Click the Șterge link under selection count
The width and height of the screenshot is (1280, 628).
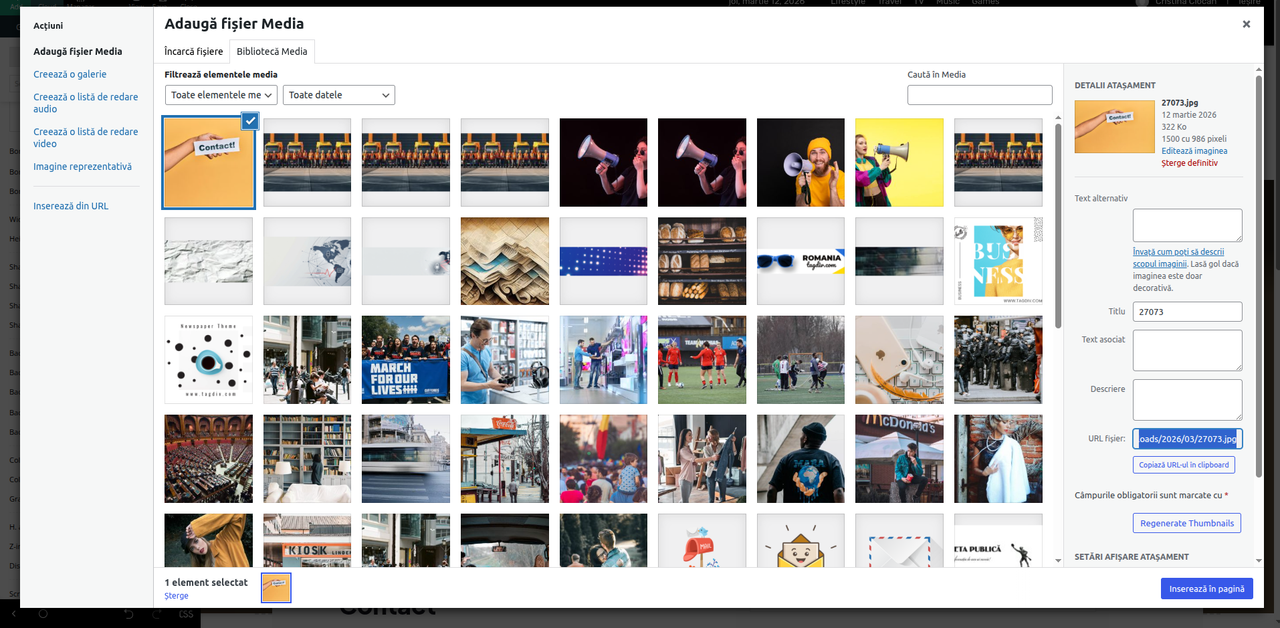point(176,596)
